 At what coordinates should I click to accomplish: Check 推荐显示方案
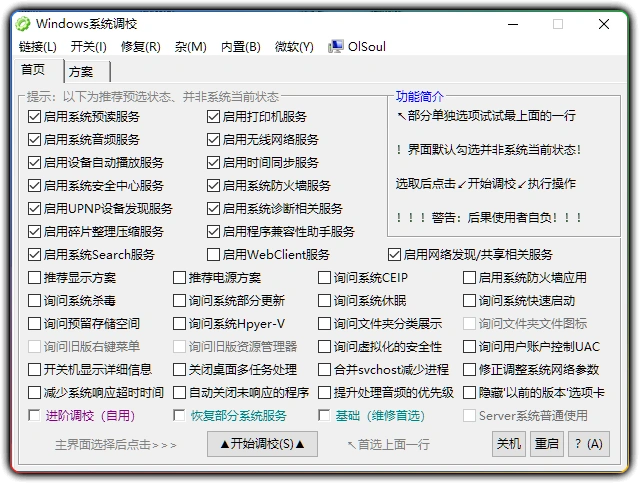coord(34,278)
